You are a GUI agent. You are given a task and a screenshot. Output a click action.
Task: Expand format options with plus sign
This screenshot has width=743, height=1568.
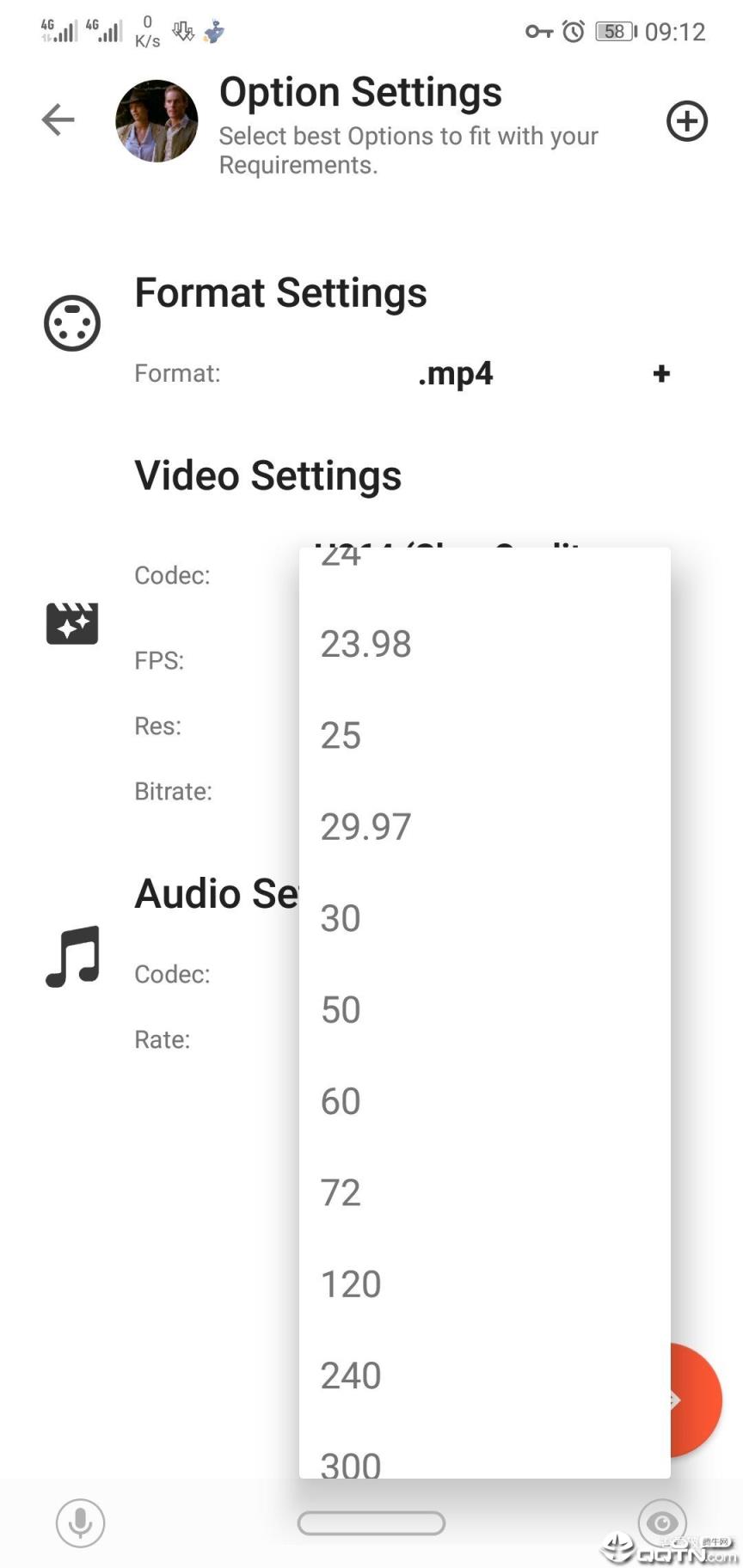point(661,374)
